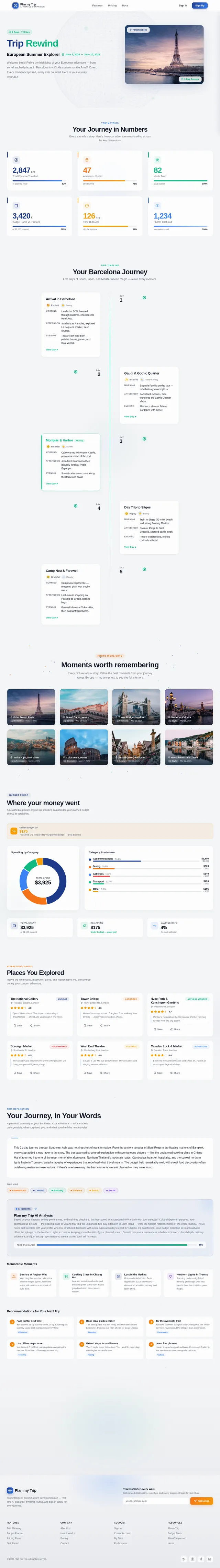Click the Attractions Visited progress bar
This screenshot has width=220, height=1568.
pos(110,181)
